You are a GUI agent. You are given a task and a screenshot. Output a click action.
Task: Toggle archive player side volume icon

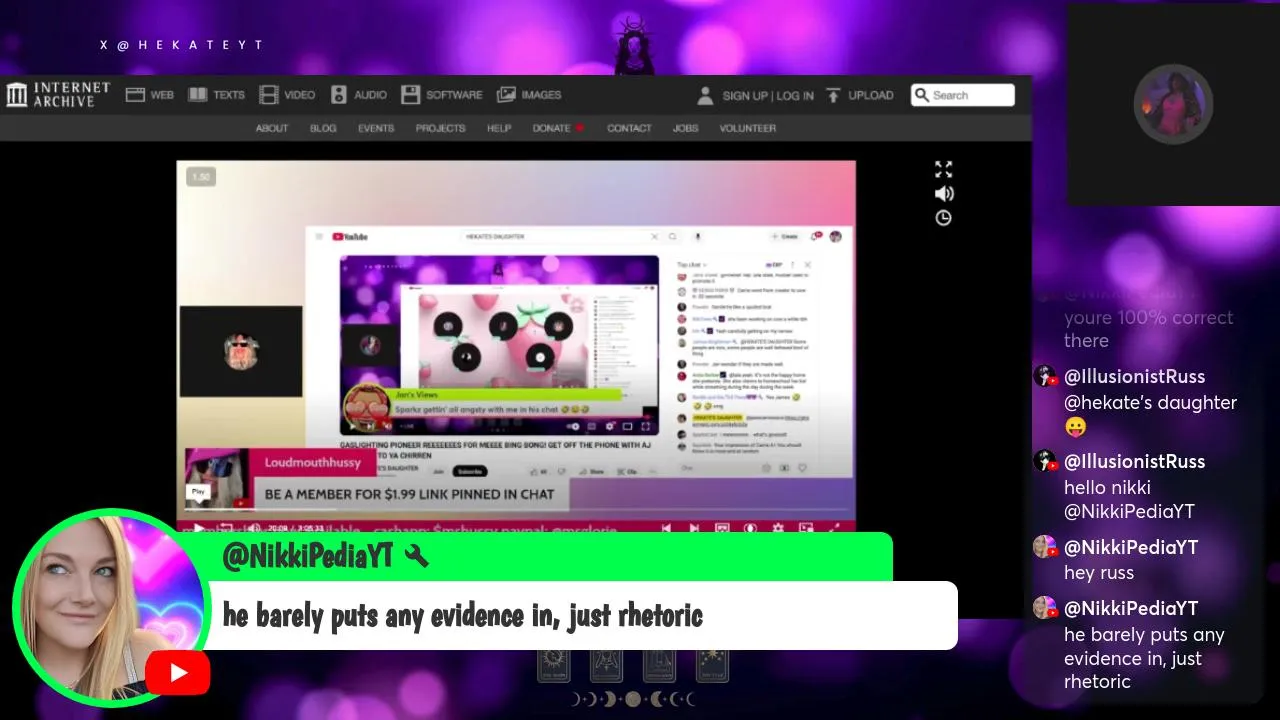944,194
